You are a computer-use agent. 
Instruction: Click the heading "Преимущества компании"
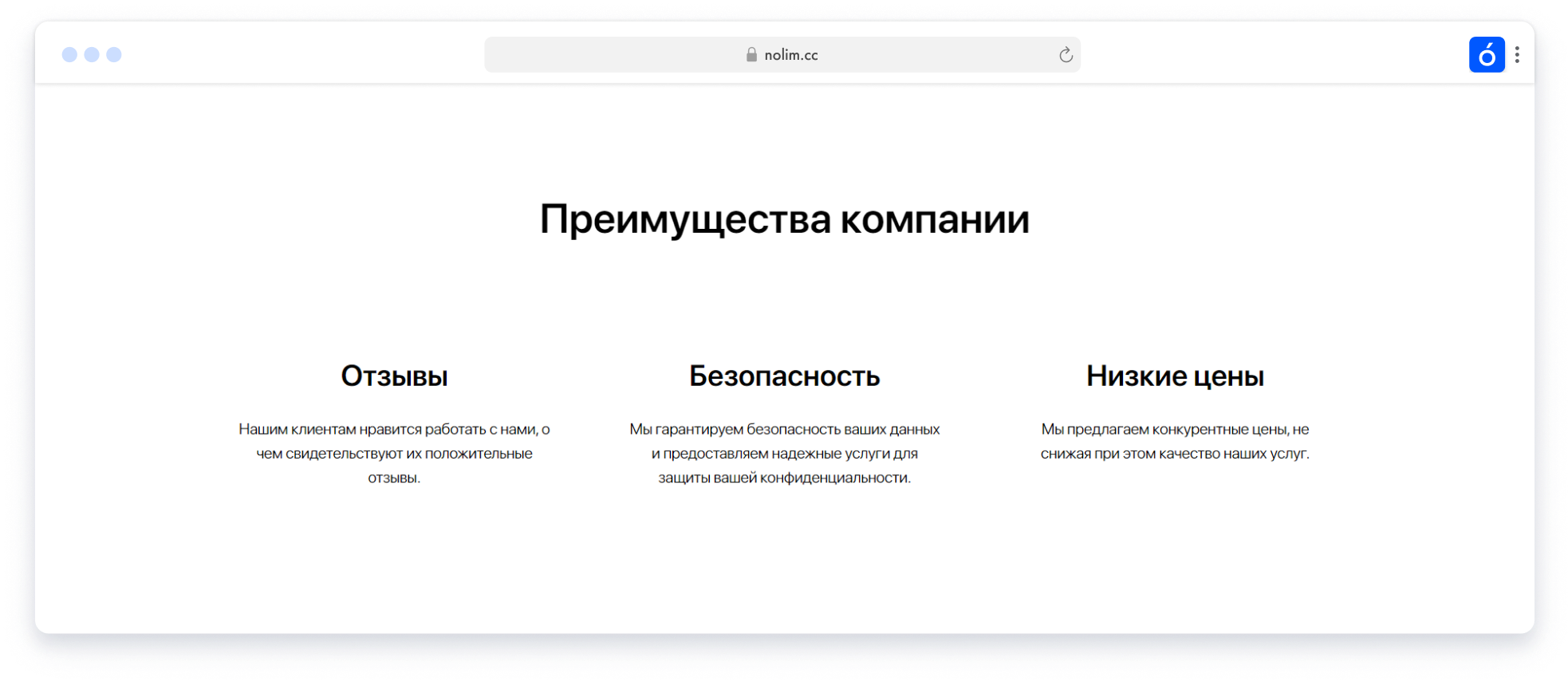pyautogui.click(x=785, y=219)
